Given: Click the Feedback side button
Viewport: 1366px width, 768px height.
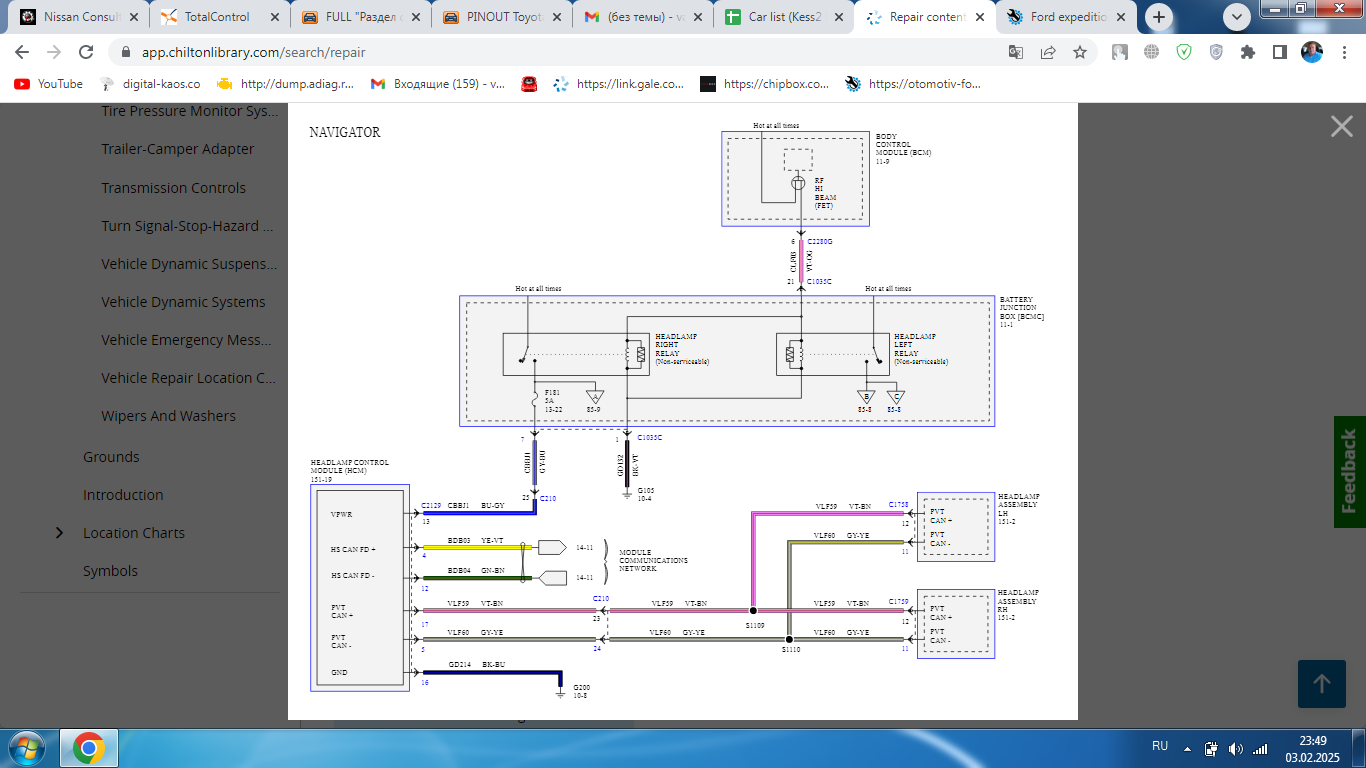Looking at the screenshot, I should pos(1349,471).
